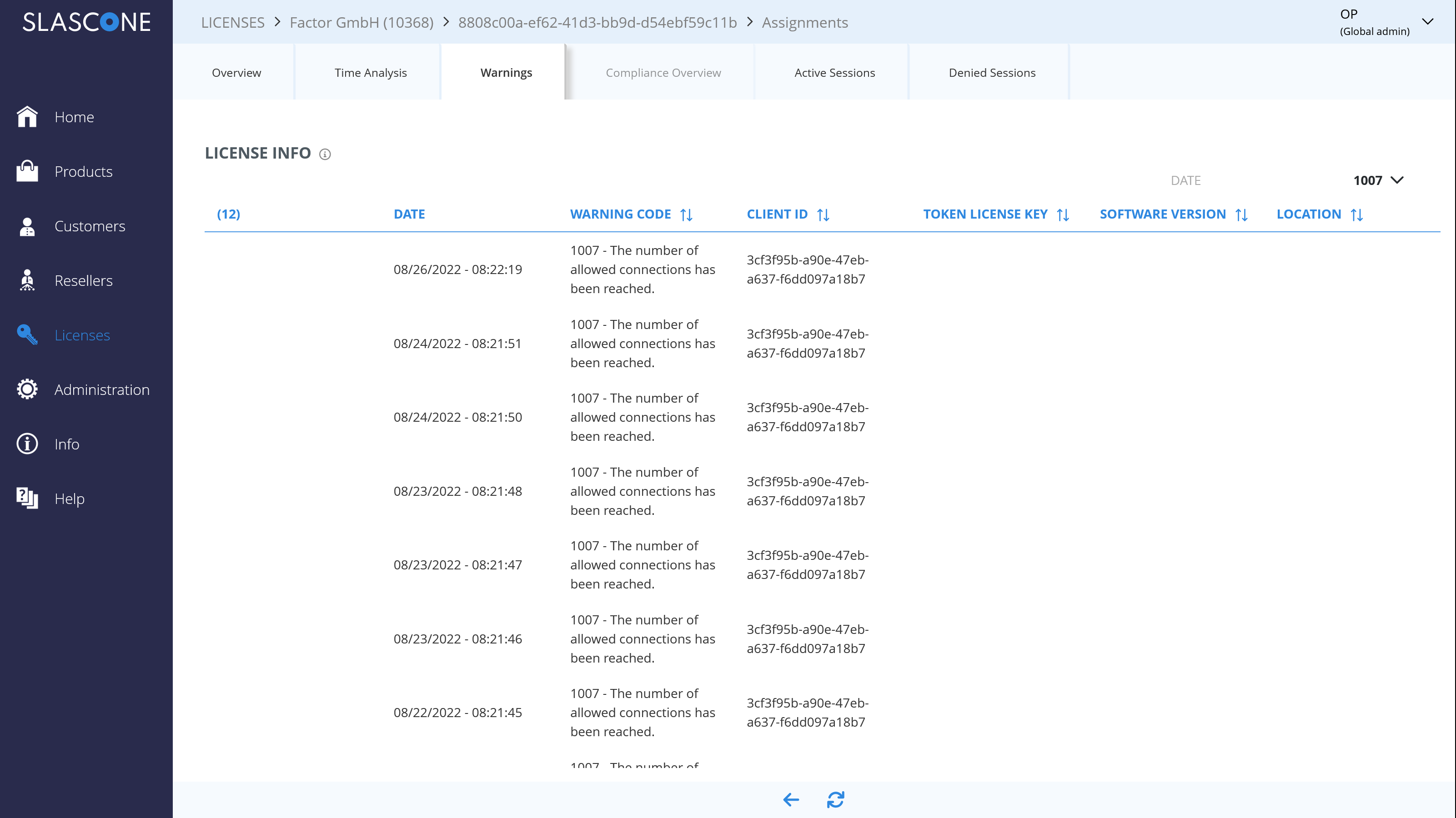The image size is (1456, 818).
Task: Open Licenses in the sidebar
Action: (x=82, y=335)
